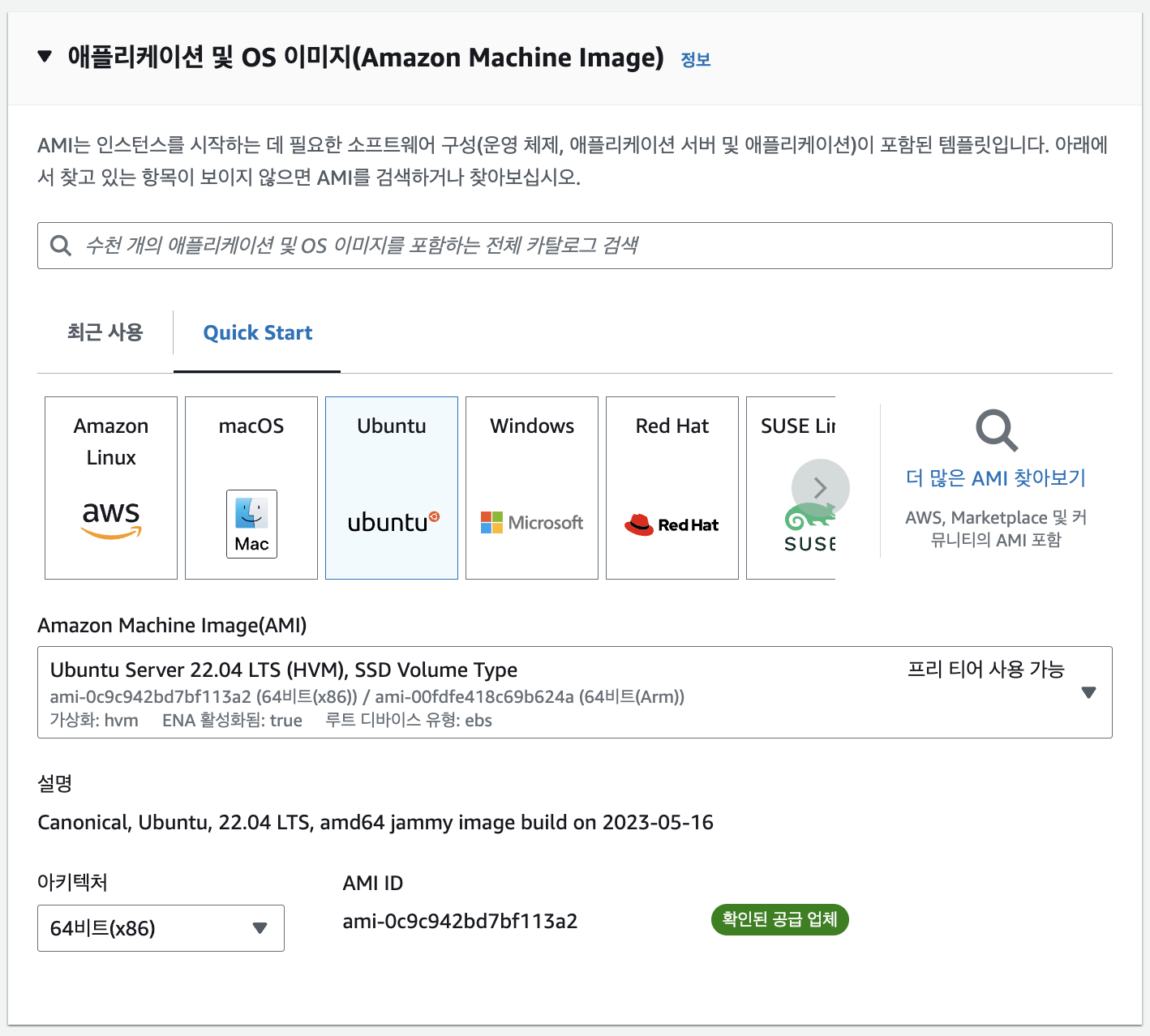Click the large magnifier browse icon

[x=996, y=430]
